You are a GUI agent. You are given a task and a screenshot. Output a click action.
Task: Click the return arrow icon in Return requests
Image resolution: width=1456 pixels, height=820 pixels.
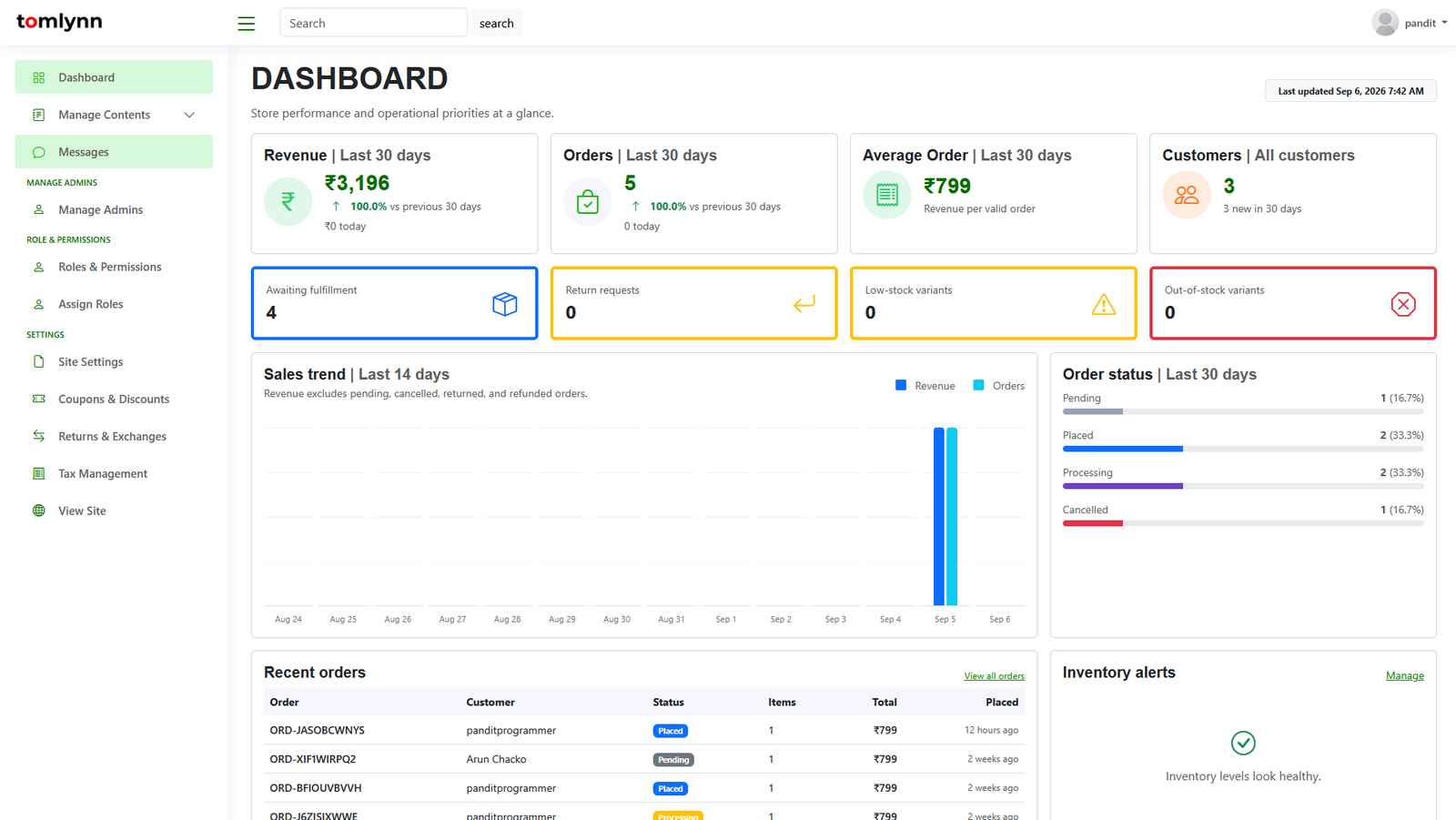pos(804,304)
